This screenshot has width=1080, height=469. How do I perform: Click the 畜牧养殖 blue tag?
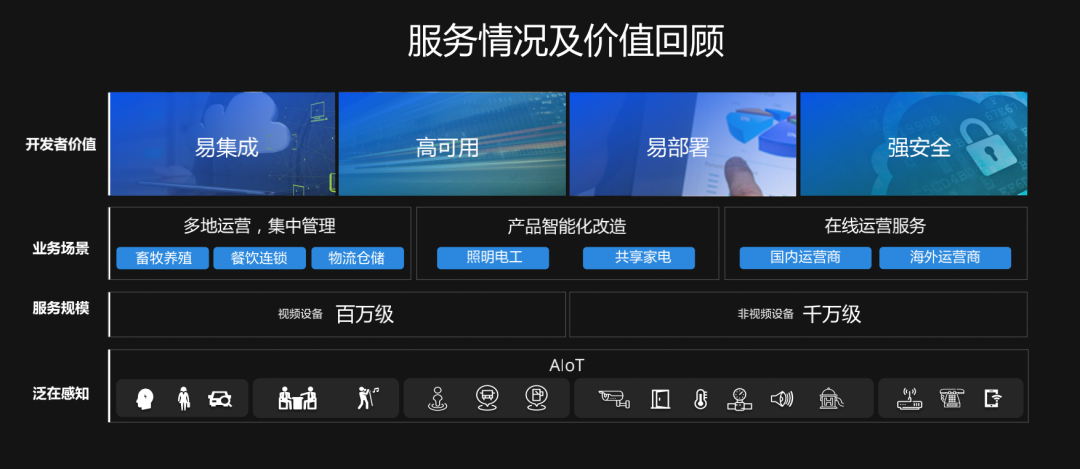tap(163, 258)
